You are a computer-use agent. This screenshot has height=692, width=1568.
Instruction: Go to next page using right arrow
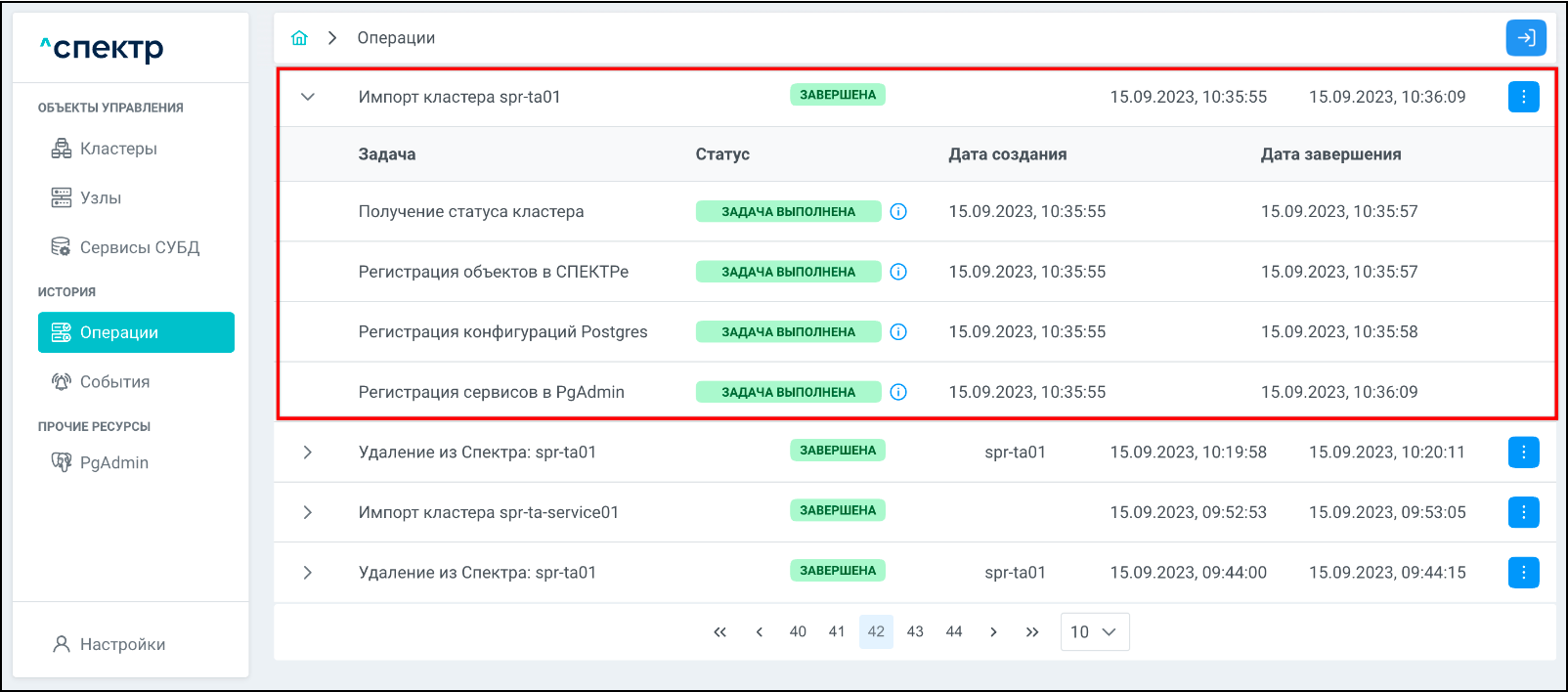click(993, 631)
